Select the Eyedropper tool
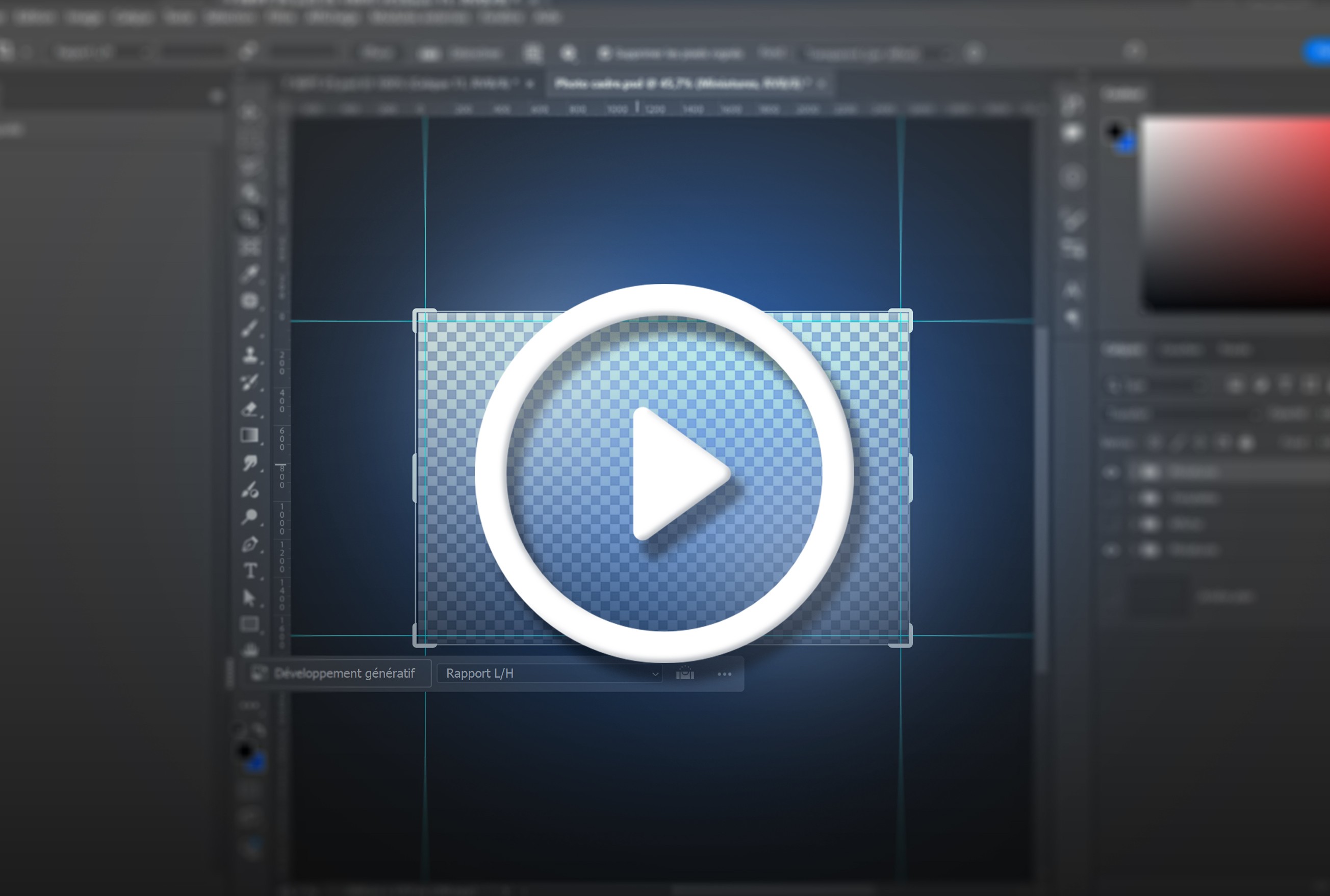The image size is (1330, 896). [x=250, y=274]
